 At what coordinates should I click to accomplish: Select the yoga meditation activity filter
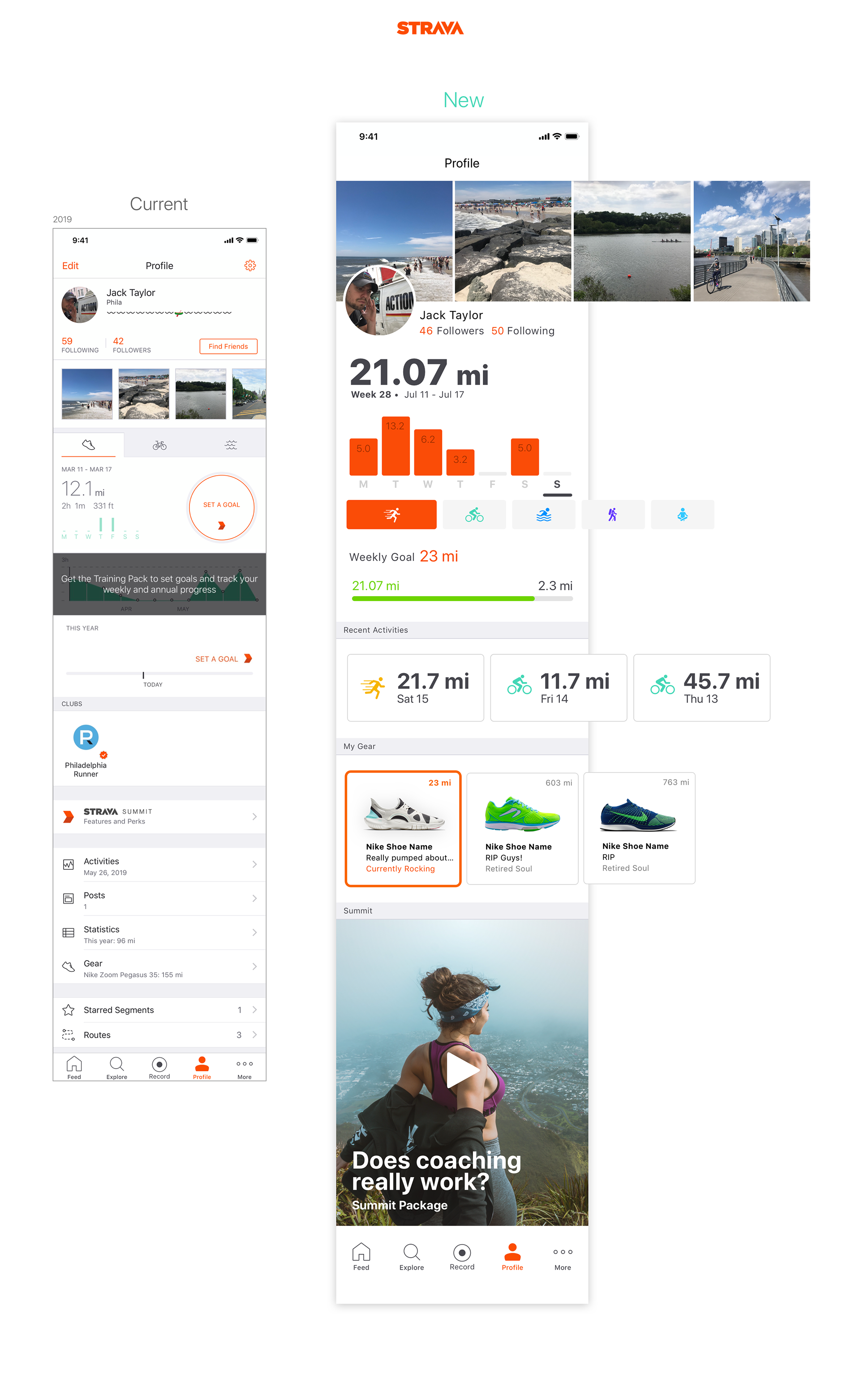[683, 515]
